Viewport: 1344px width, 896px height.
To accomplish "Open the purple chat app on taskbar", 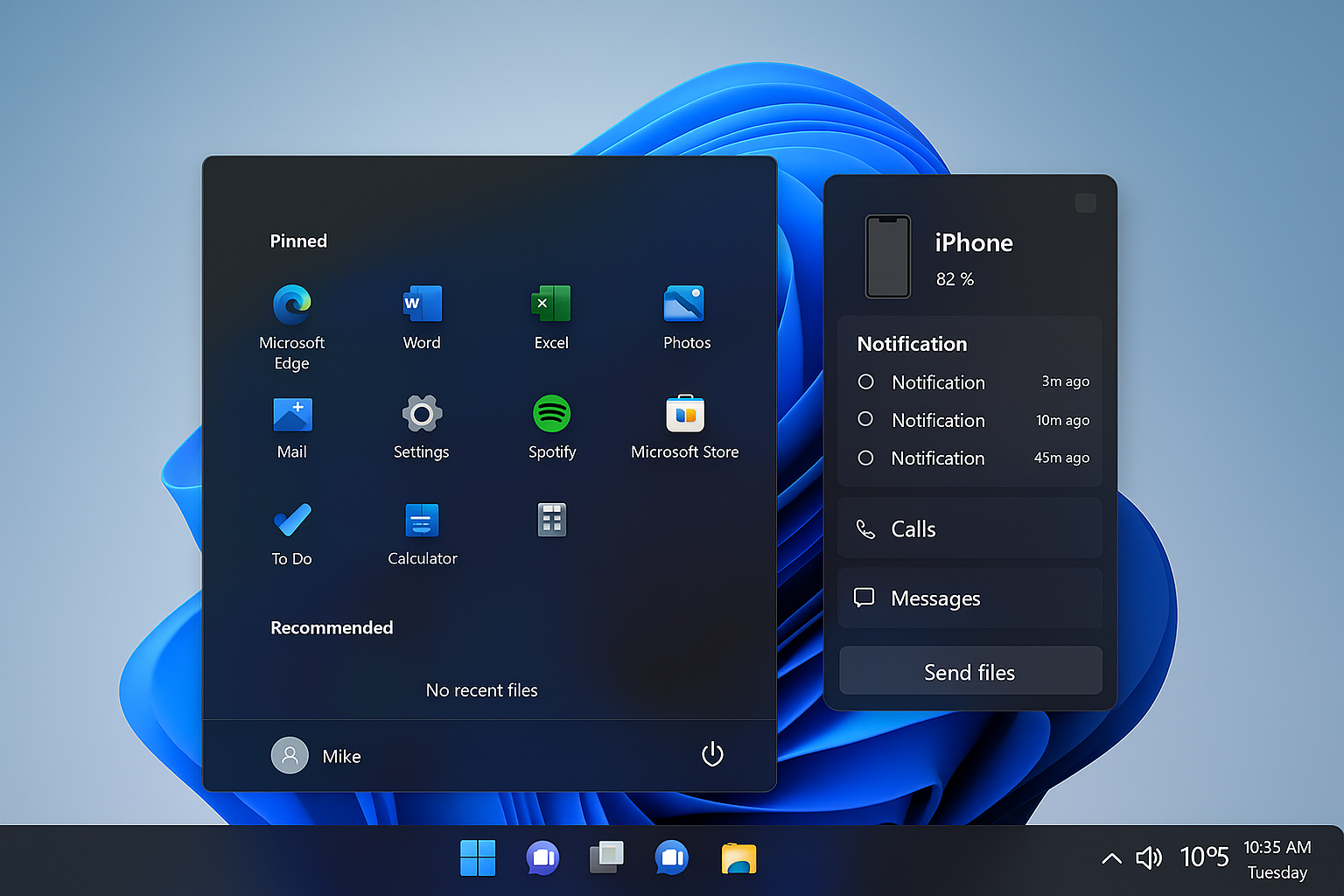I will click(x=542, y=858).
